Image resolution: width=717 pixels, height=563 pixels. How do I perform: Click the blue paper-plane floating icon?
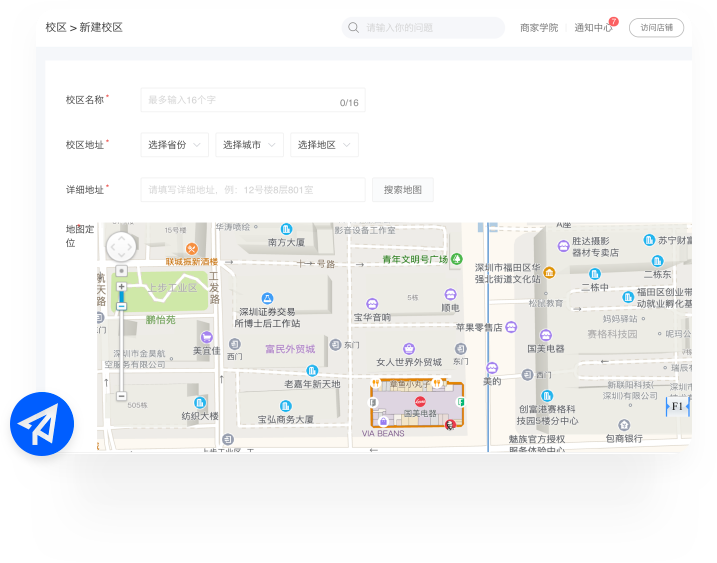[x=42, y=425]
